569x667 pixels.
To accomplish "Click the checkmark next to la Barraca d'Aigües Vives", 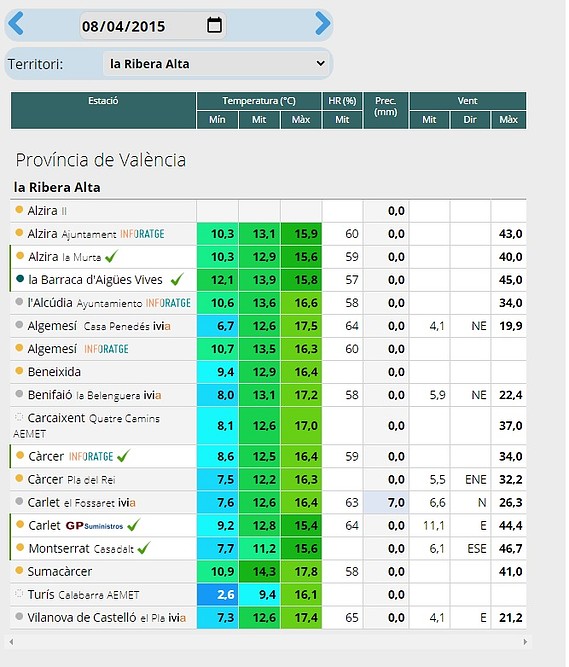I will tap(177, 279).
